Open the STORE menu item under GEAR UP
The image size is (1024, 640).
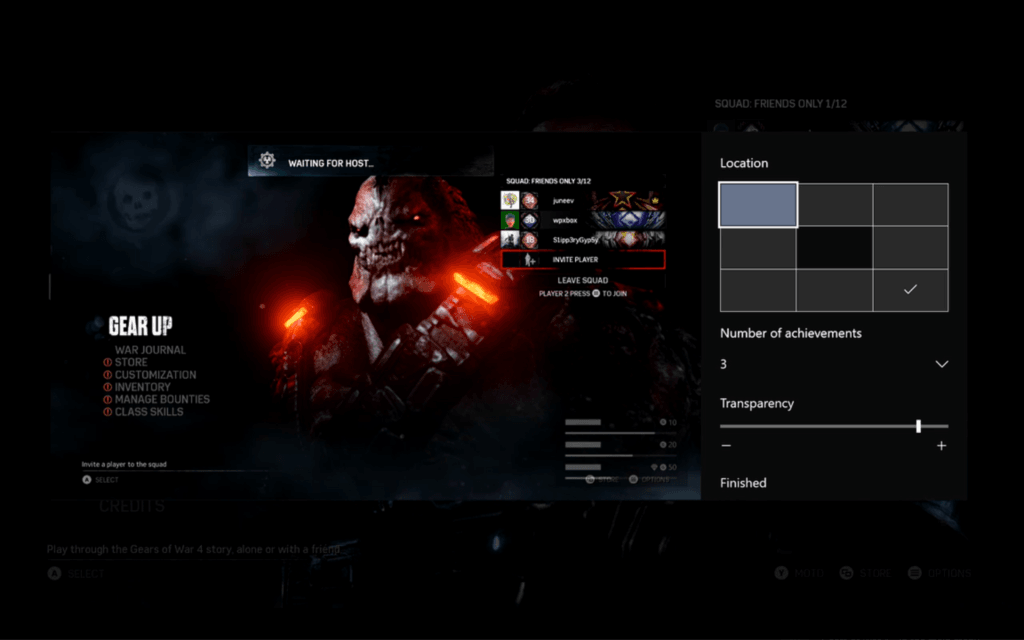click(x=131, y=362)
